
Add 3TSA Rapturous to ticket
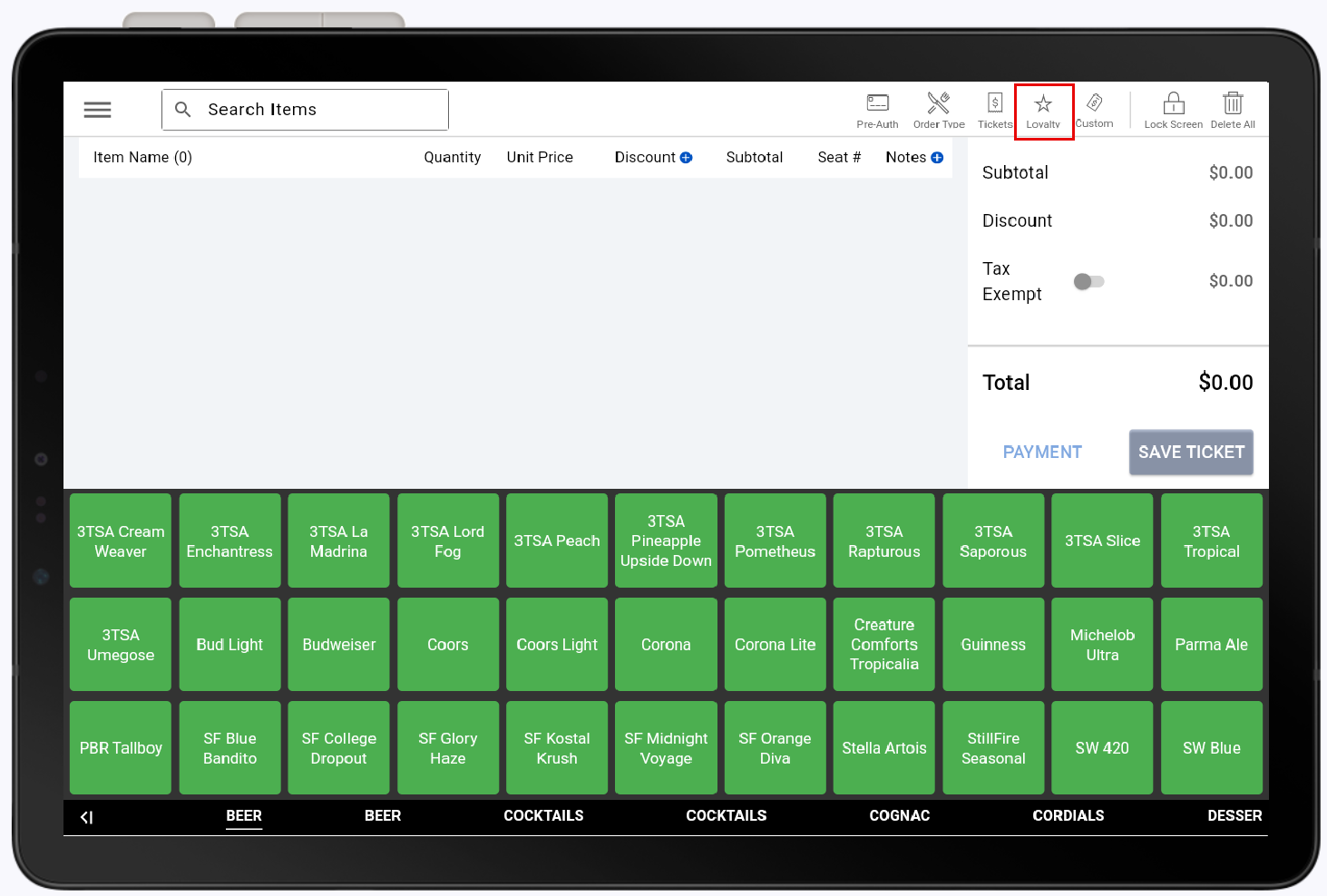tap(884, 541)
